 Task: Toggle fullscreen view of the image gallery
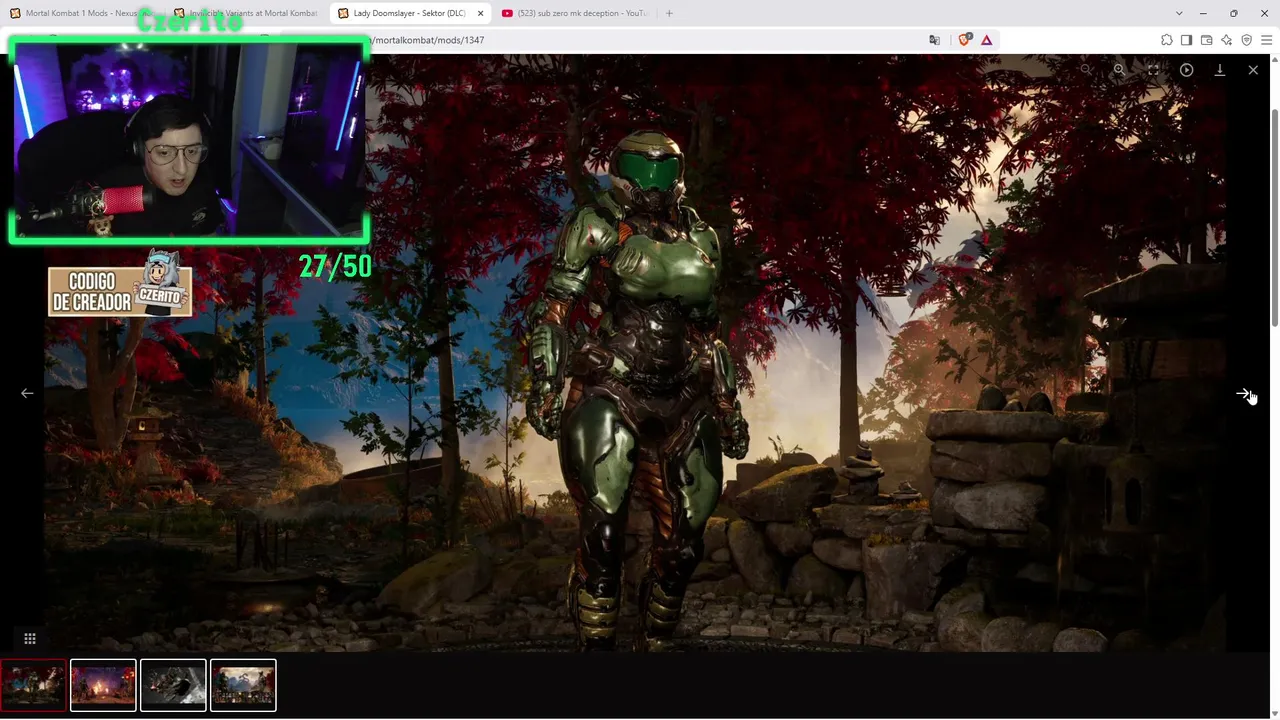point(1153,70)
